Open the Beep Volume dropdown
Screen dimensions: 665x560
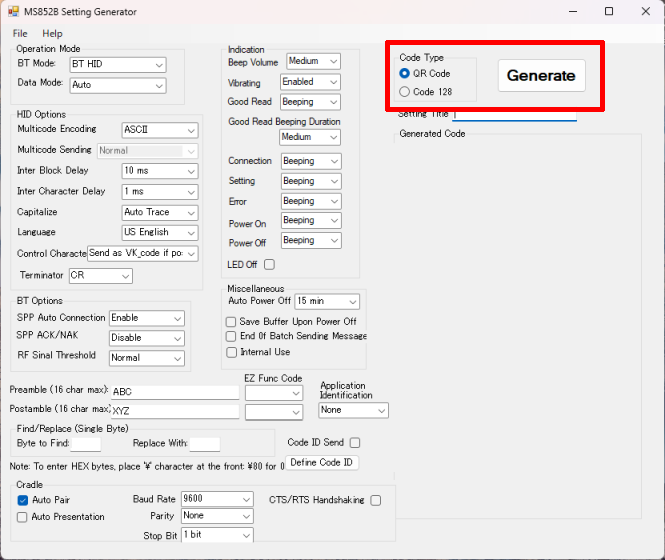pos(313,62)
